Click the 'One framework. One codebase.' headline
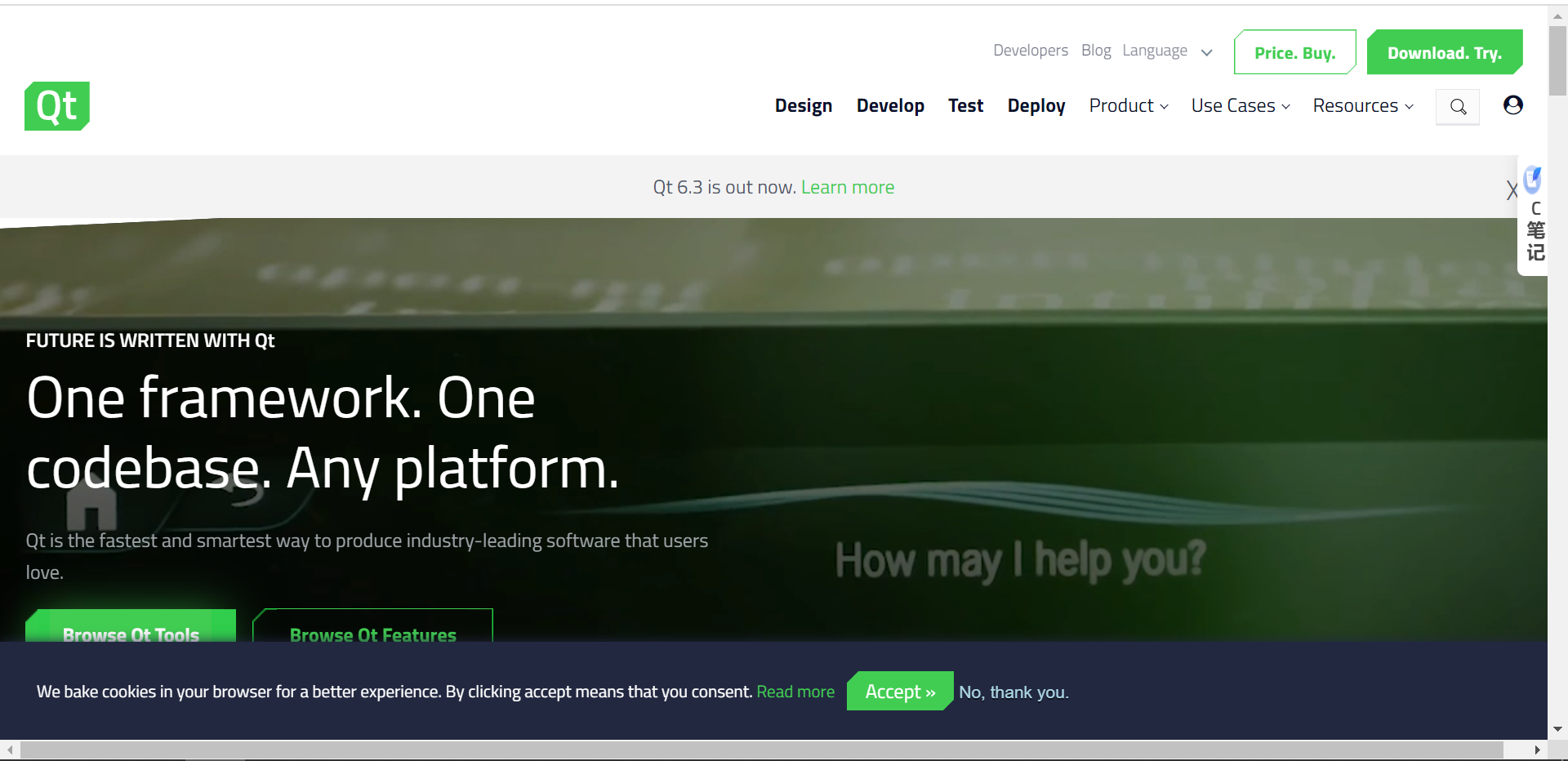Image resolution: width=1568 pixels, height=761 pixels. pos(323,433)
